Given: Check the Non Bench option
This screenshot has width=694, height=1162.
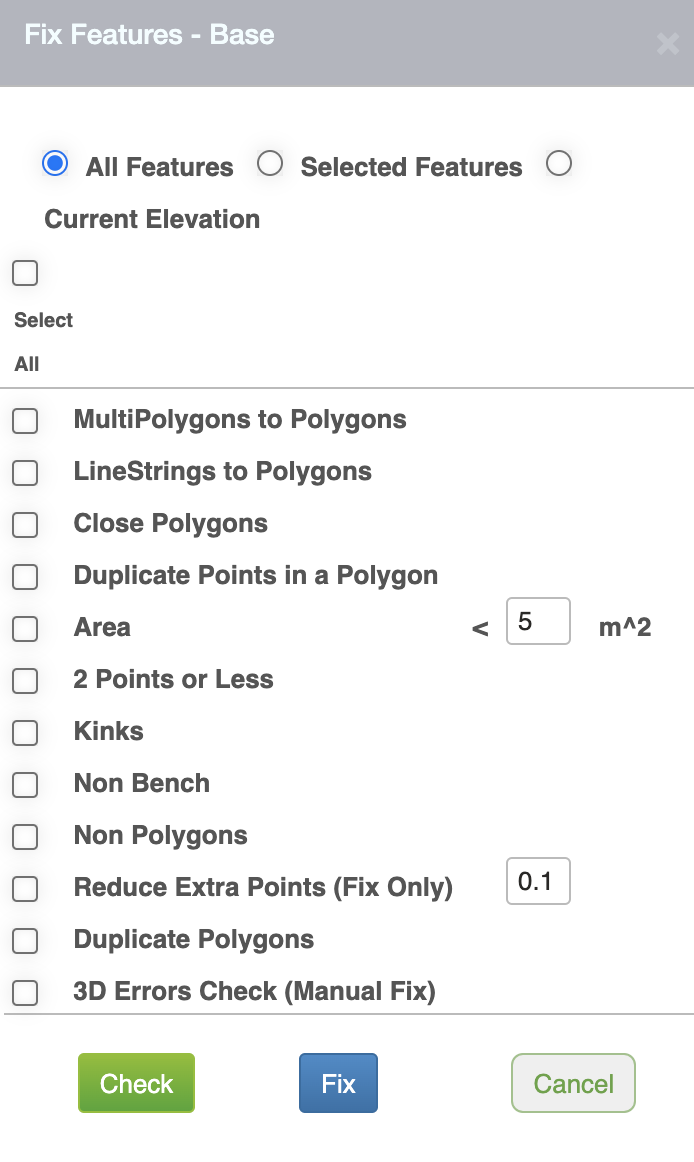Looking at the screenshot, I should click(x=25, y=784).
